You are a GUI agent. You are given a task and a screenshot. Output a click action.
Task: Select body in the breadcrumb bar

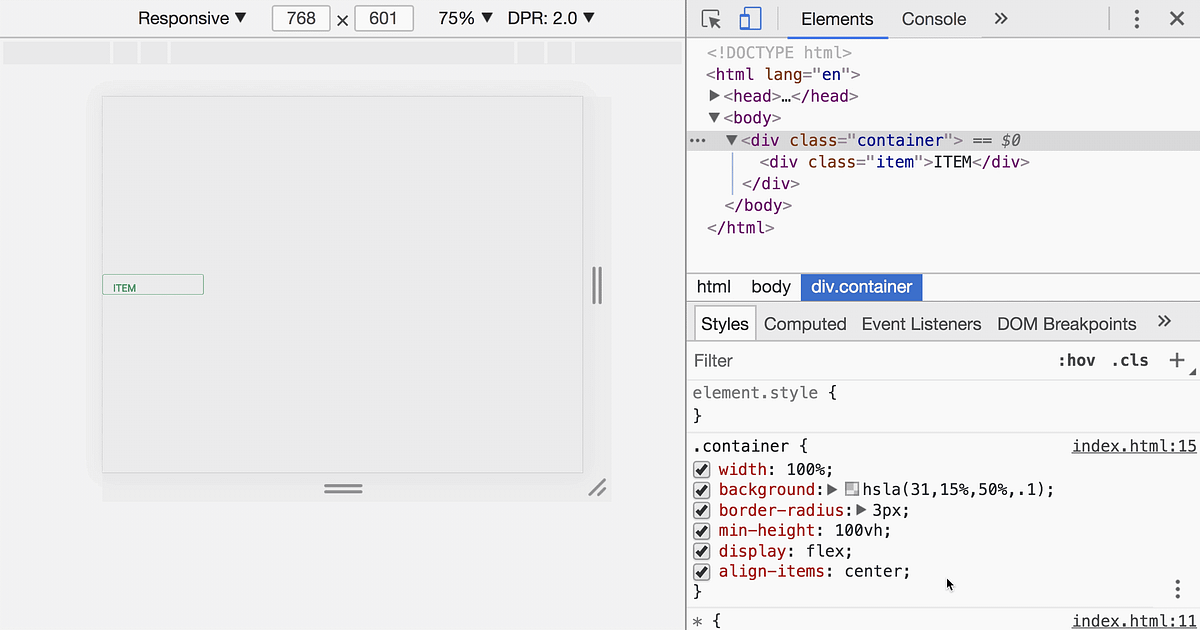770,287
